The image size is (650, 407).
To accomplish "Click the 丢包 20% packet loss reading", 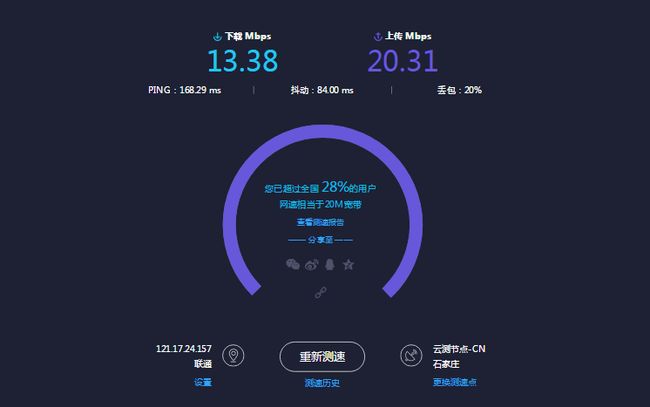I will point(459,90).
